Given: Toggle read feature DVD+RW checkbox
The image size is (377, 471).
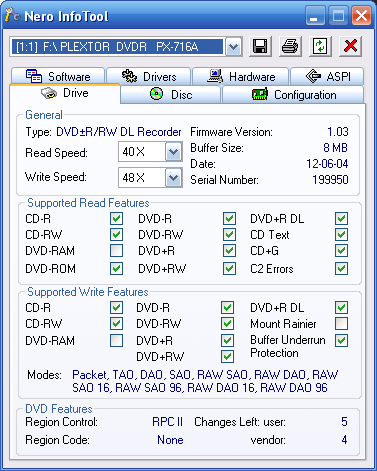Looking at the screenshot, I should [x=229, y=268].
